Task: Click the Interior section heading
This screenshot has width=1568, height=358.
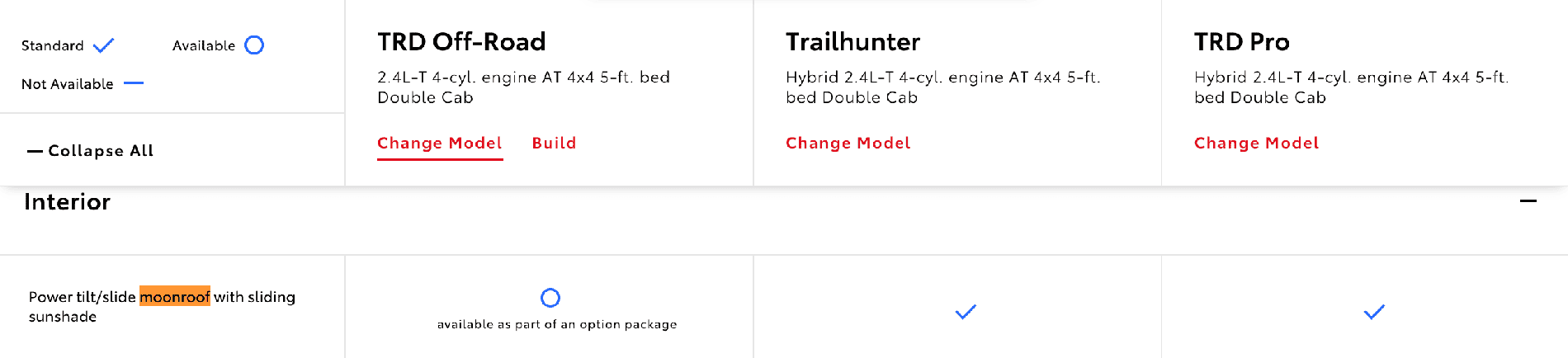Action: (67, 202)
